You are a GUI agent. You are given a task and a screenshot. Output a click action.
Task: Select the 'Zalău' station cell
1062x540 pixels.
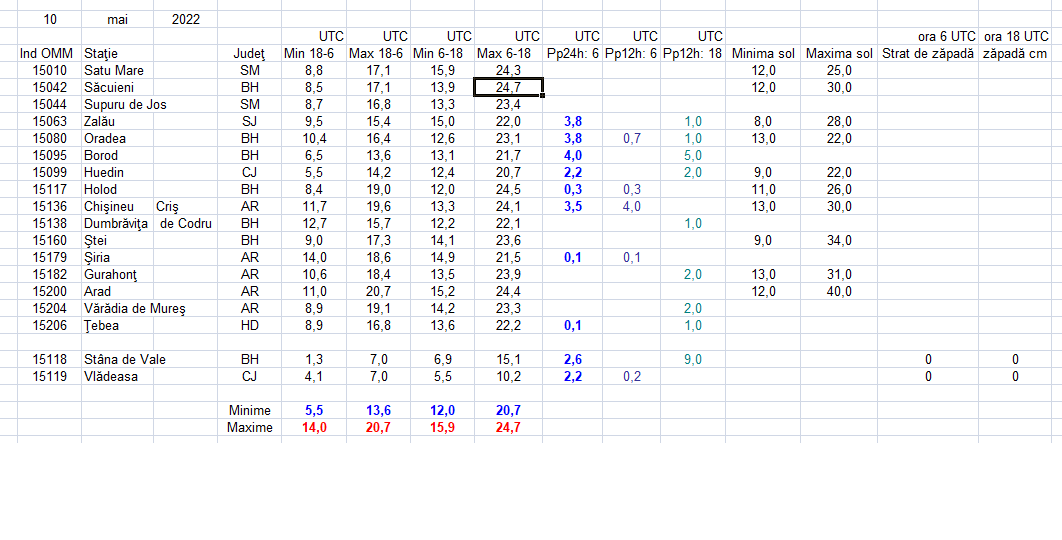[117, 121]
